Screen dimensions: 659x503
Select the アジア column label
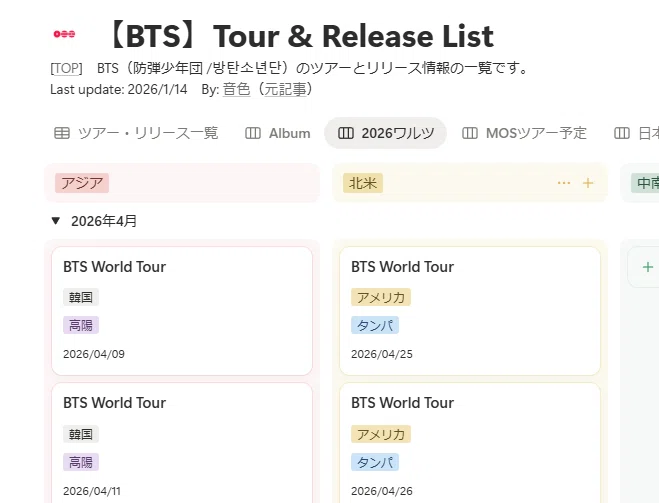[82, 183]
